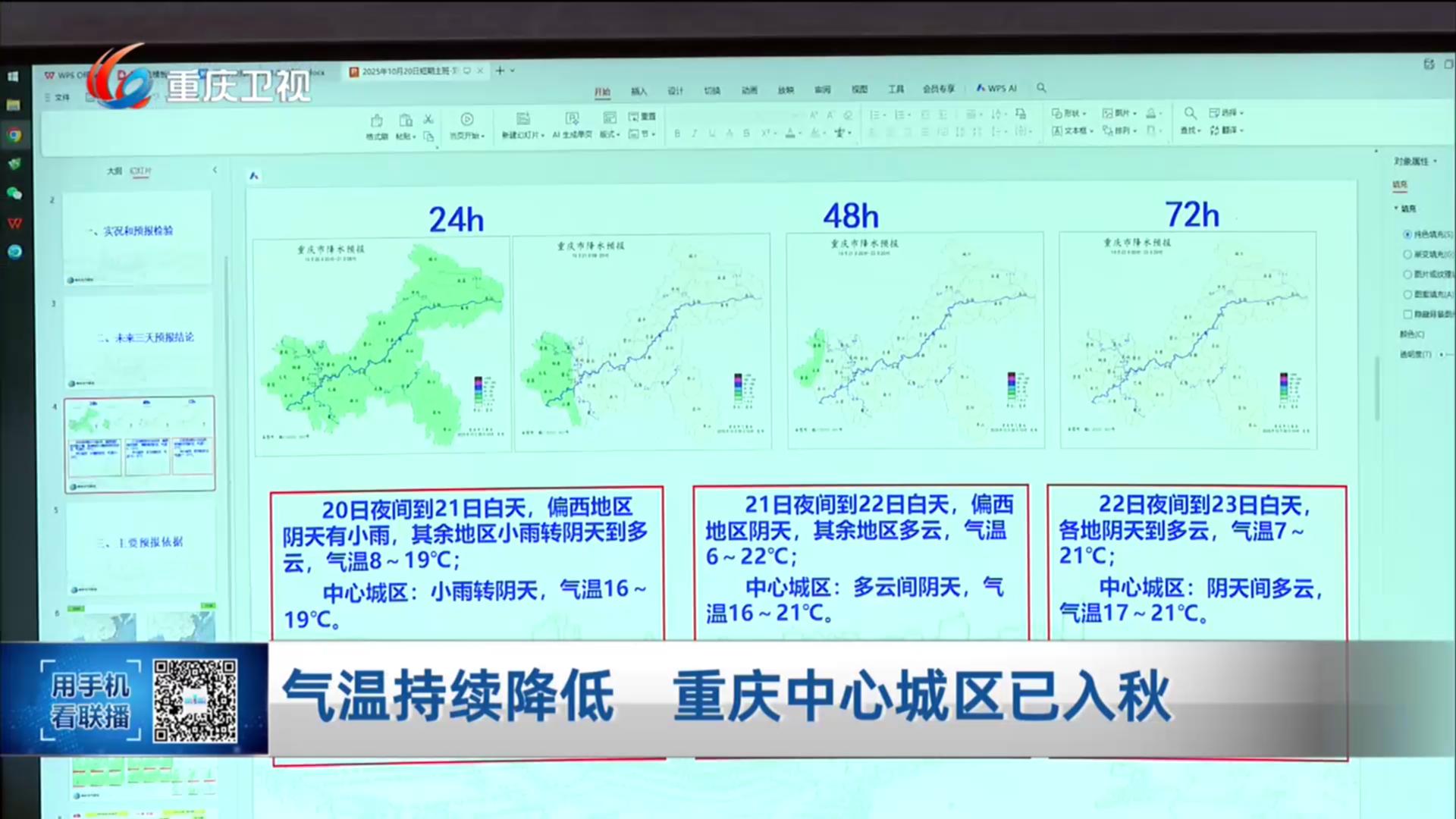Click the Format Painter (格式刷) icon
Viewport: 1456px width, 819px height.
pyautogui.click(x=377, y=121)
